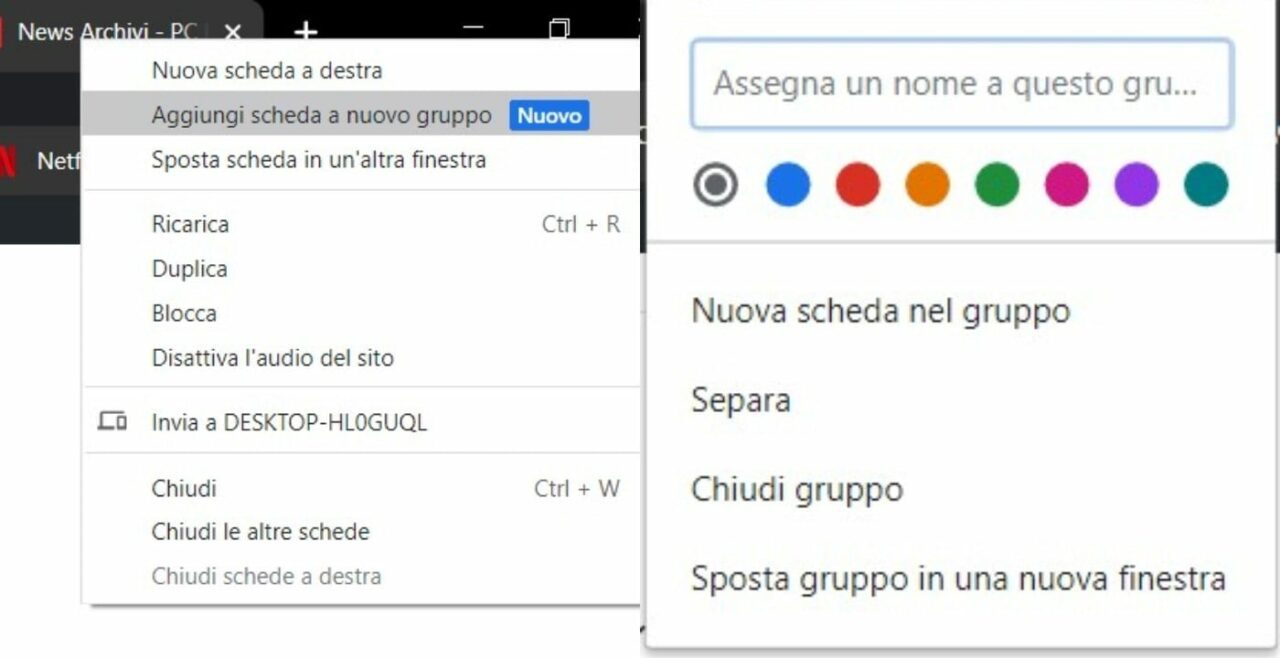The width and height of the screenshot is (1280, 658).
Task: Close the News Archivi tab
Action: point(232,32)
